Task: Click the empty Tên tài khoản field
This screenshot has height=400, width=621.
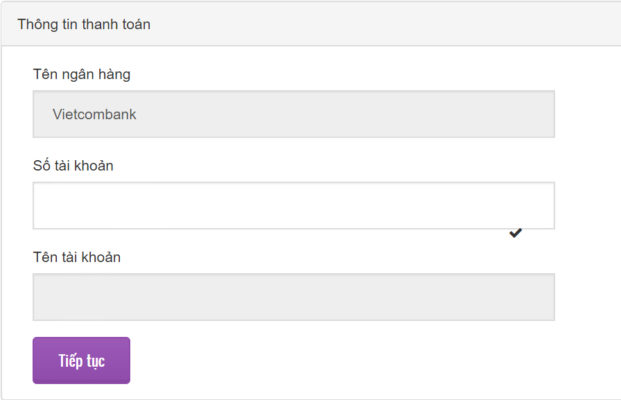Action: coord(293,297)
